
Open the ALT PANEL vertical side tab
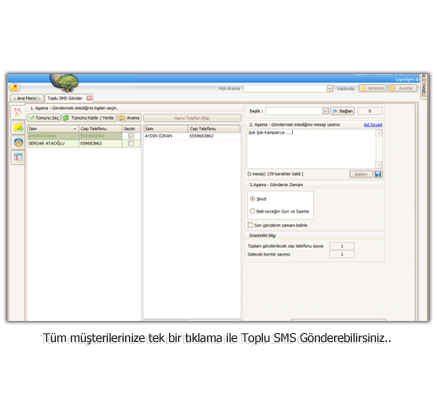tap(423, 86)
